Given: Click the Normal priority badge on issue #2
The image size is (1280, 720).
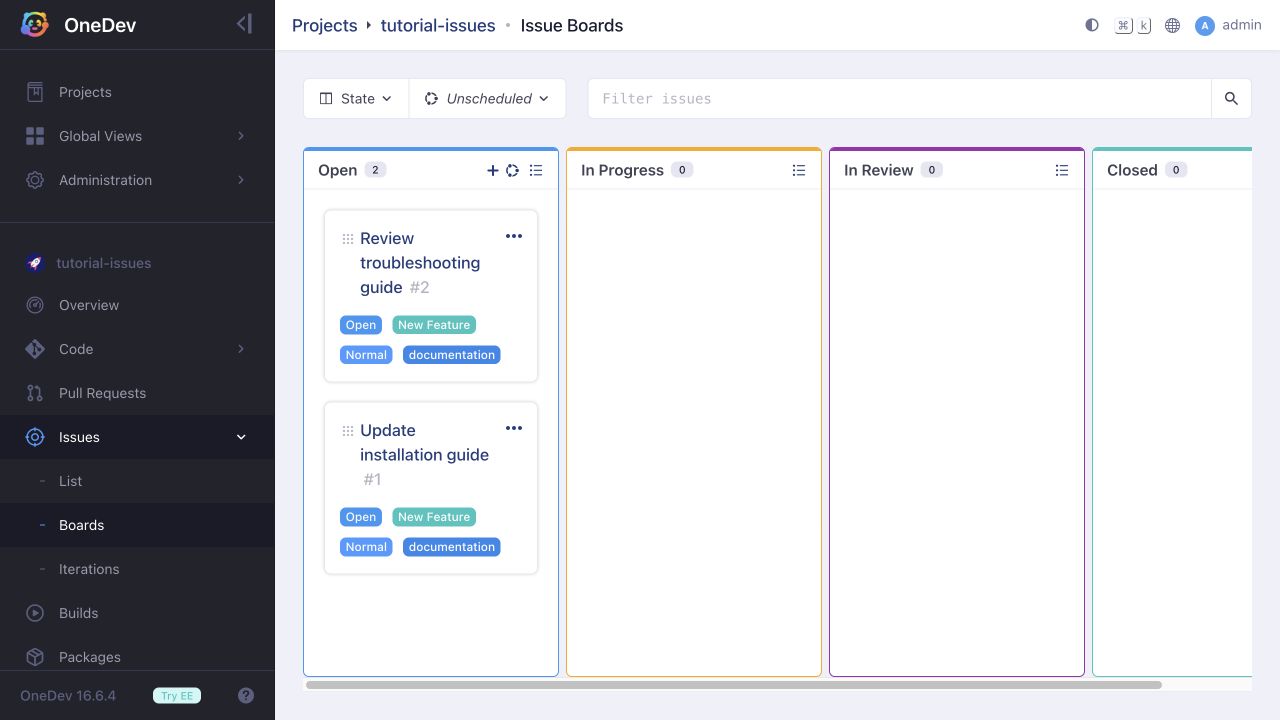Looking at the screenshot, I should click(366, 355).
